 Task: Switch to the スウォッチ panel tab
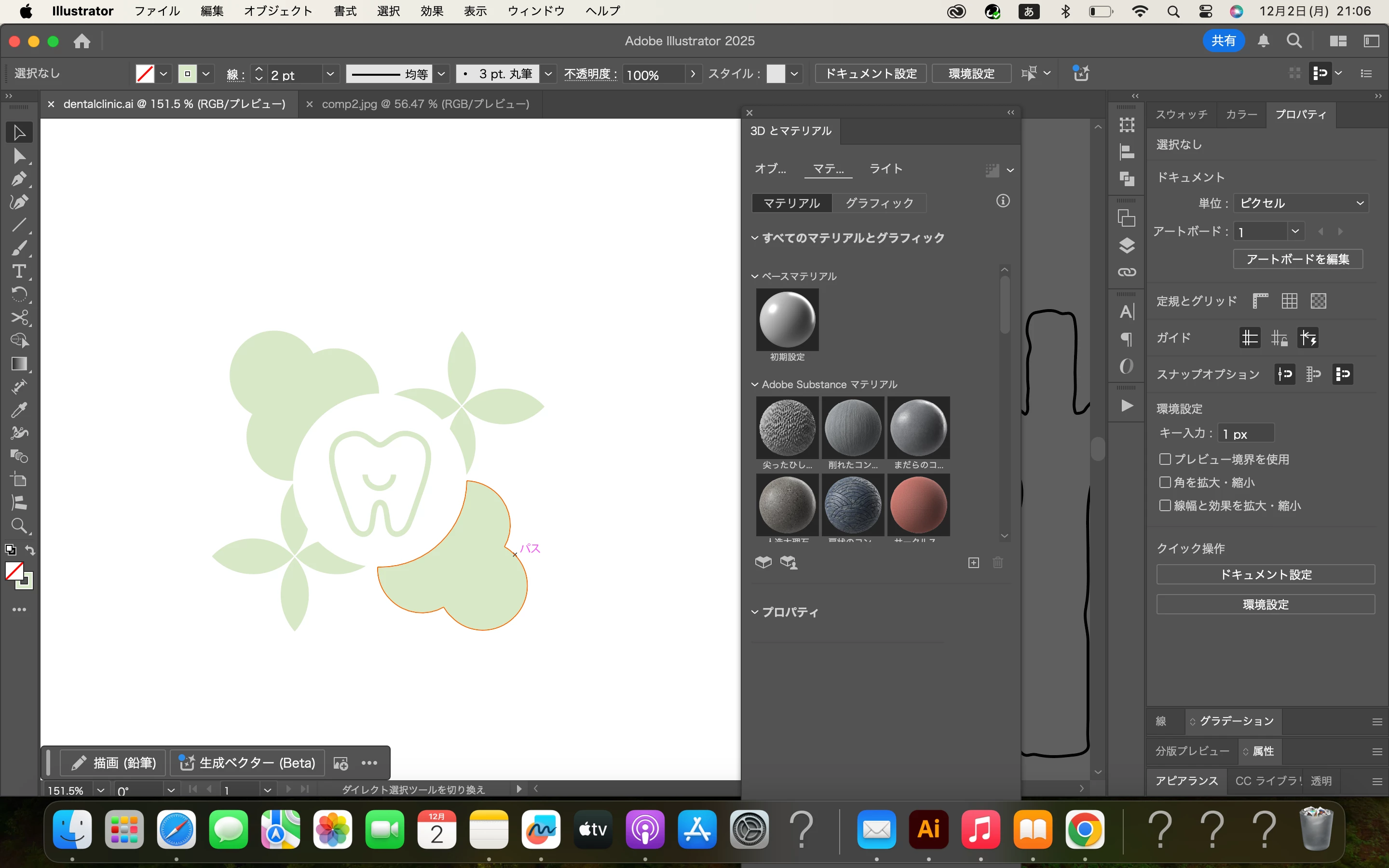point(1181,114)
